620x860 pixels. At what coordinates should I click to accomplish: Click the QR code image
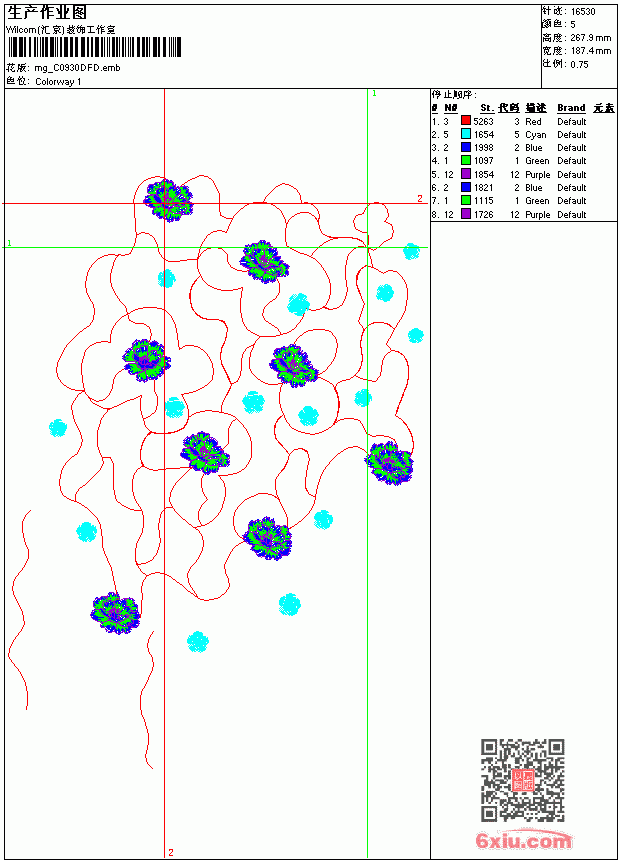click(x=523, y=780)
